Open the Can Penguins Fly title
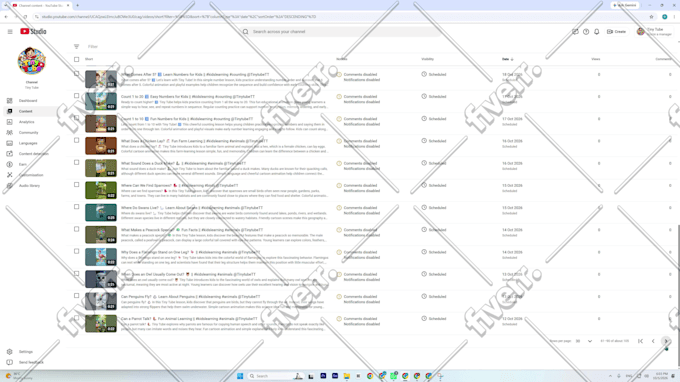 point(190,297)
